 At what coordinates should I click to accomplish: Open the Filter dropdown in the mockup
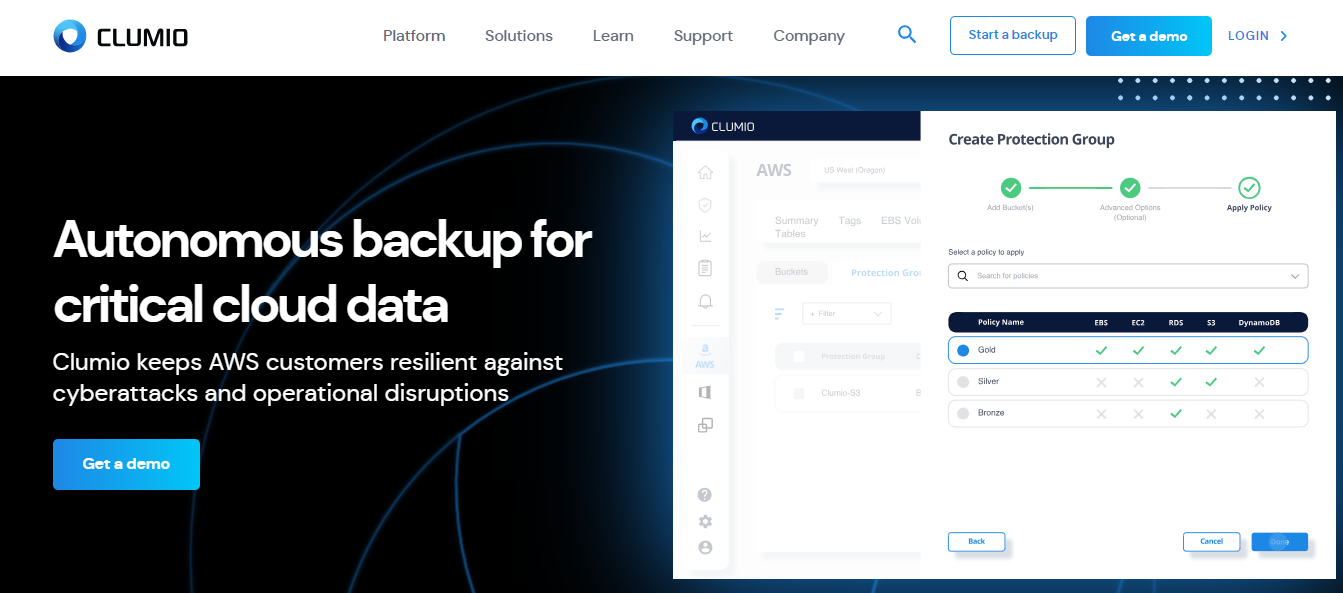coord(846,314)
